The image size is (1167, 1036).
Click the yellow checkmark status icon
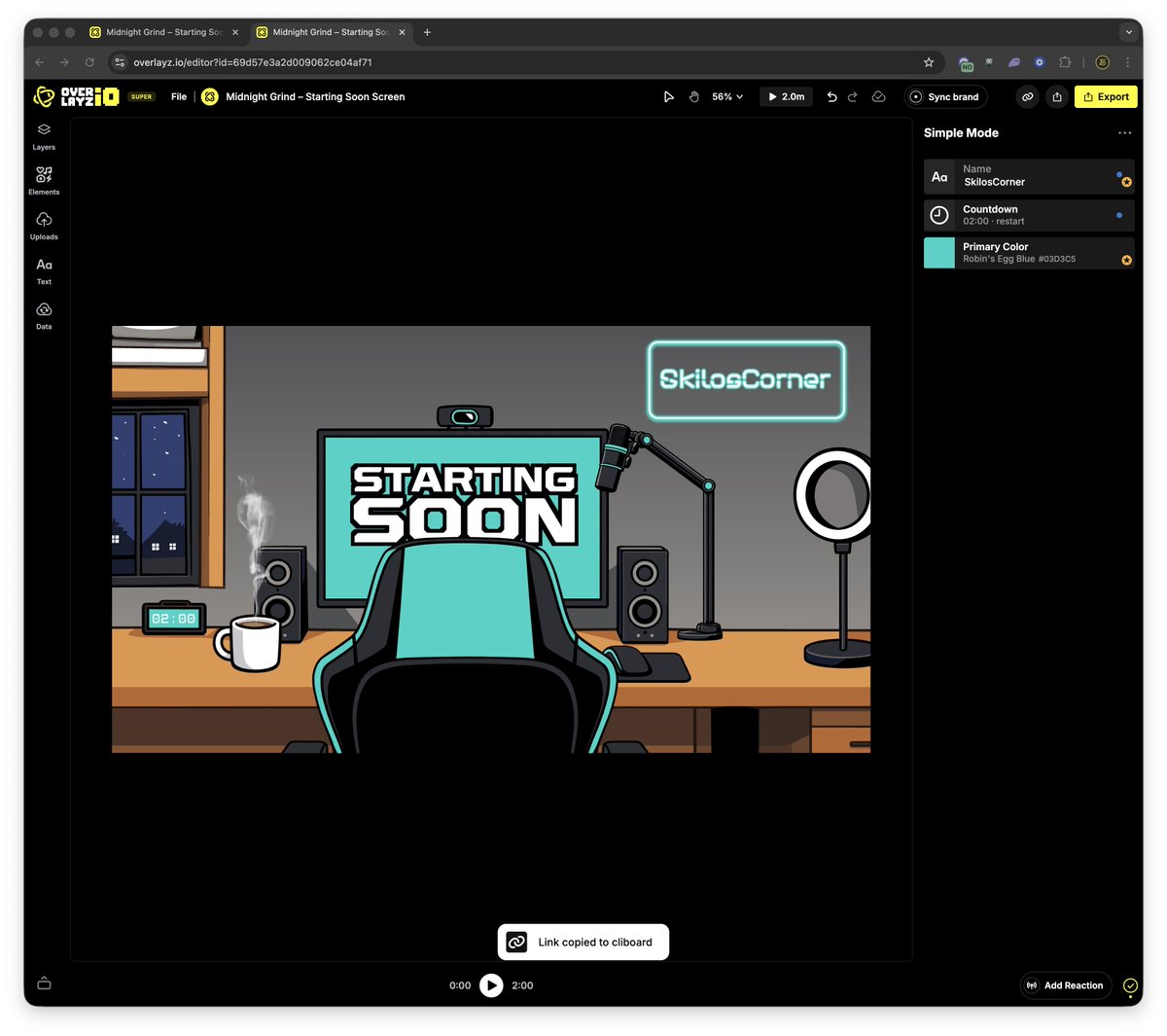(x=1130, y=985)
